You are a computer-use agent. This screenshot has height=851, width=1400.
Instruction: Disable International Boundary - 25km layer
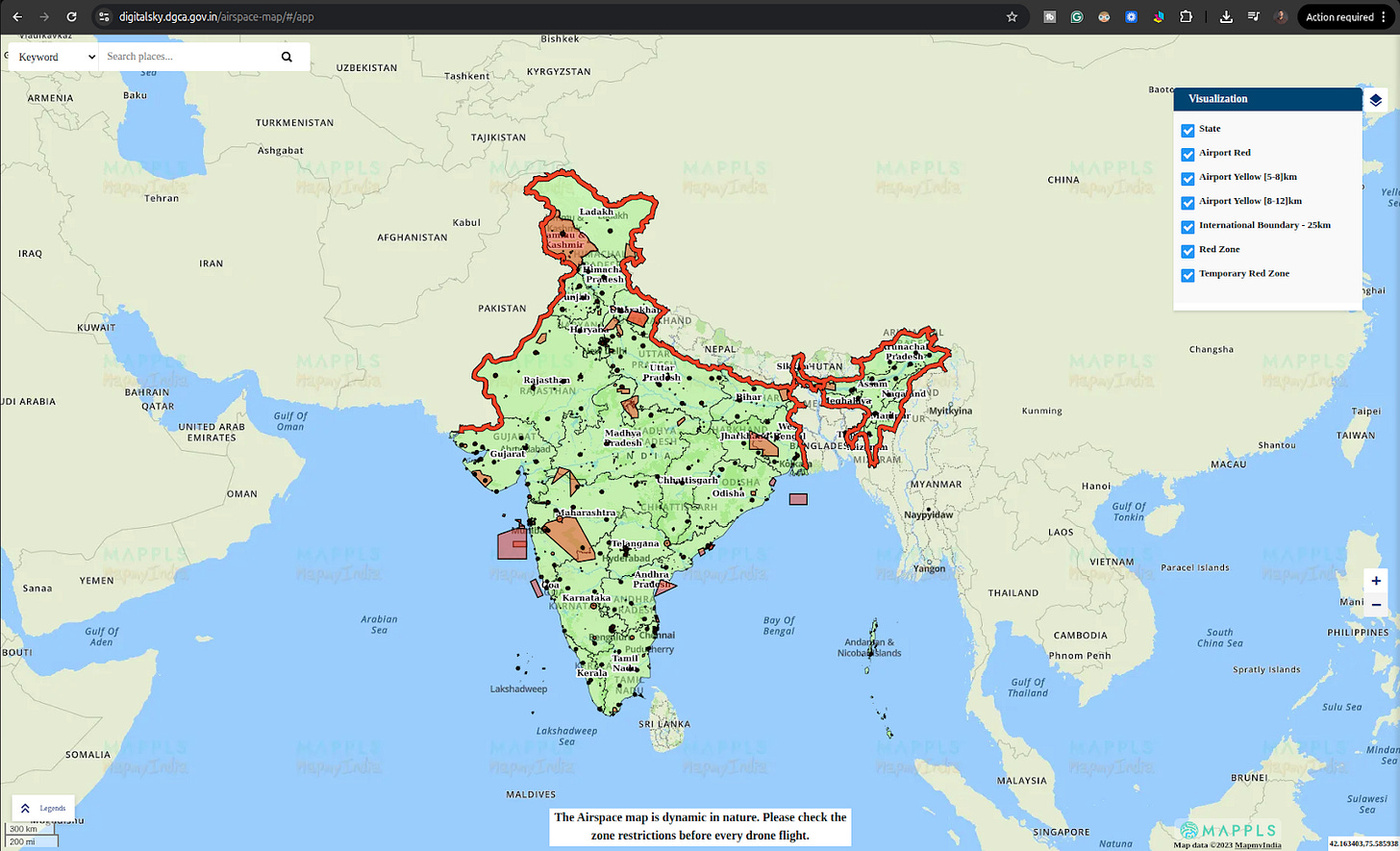(1188, 226)
